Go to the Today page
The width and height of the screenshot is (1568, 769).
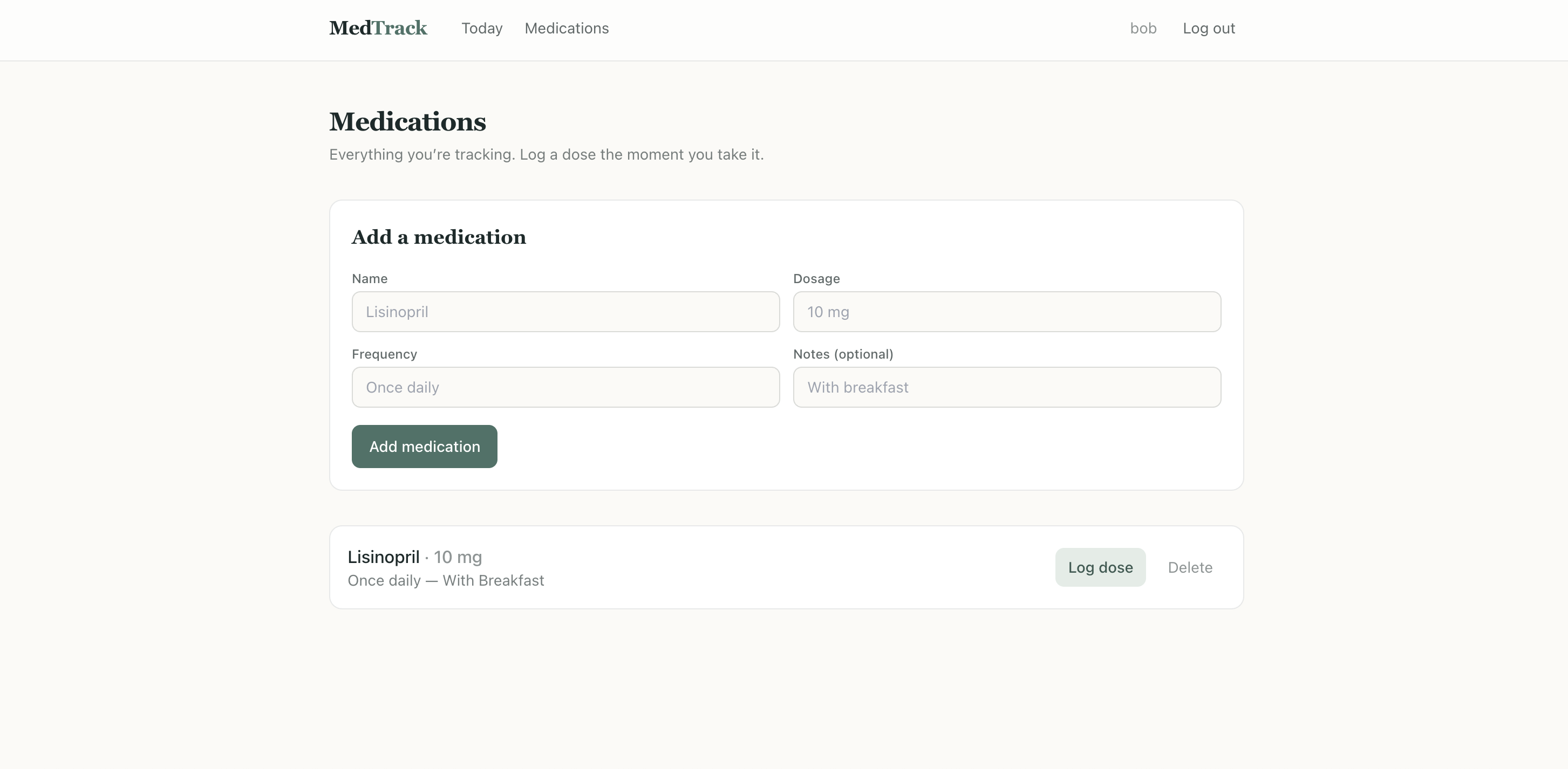481,29
